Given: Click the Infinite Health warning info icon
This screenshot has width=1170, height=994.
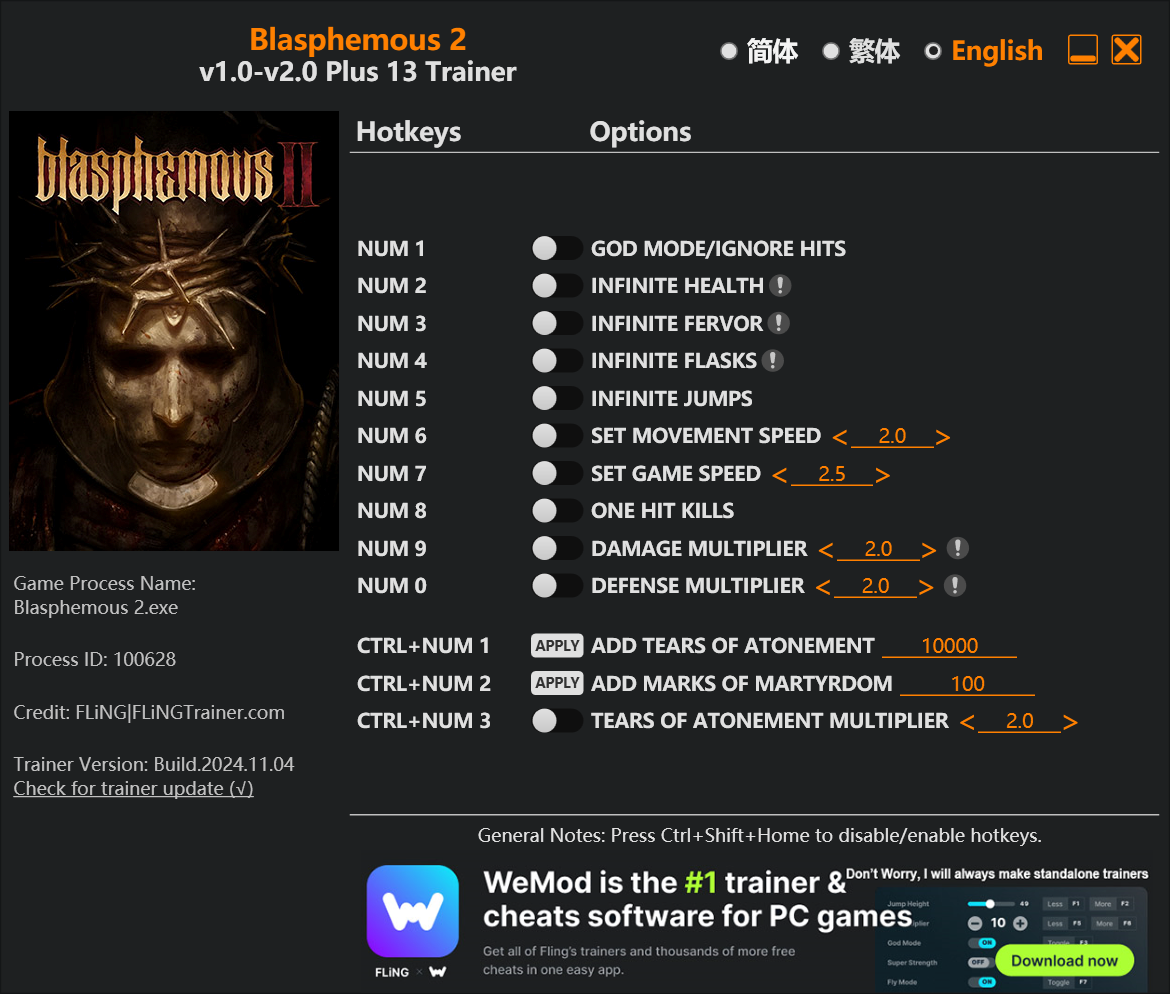Looking at the screenshot, I should pos(780,285).
